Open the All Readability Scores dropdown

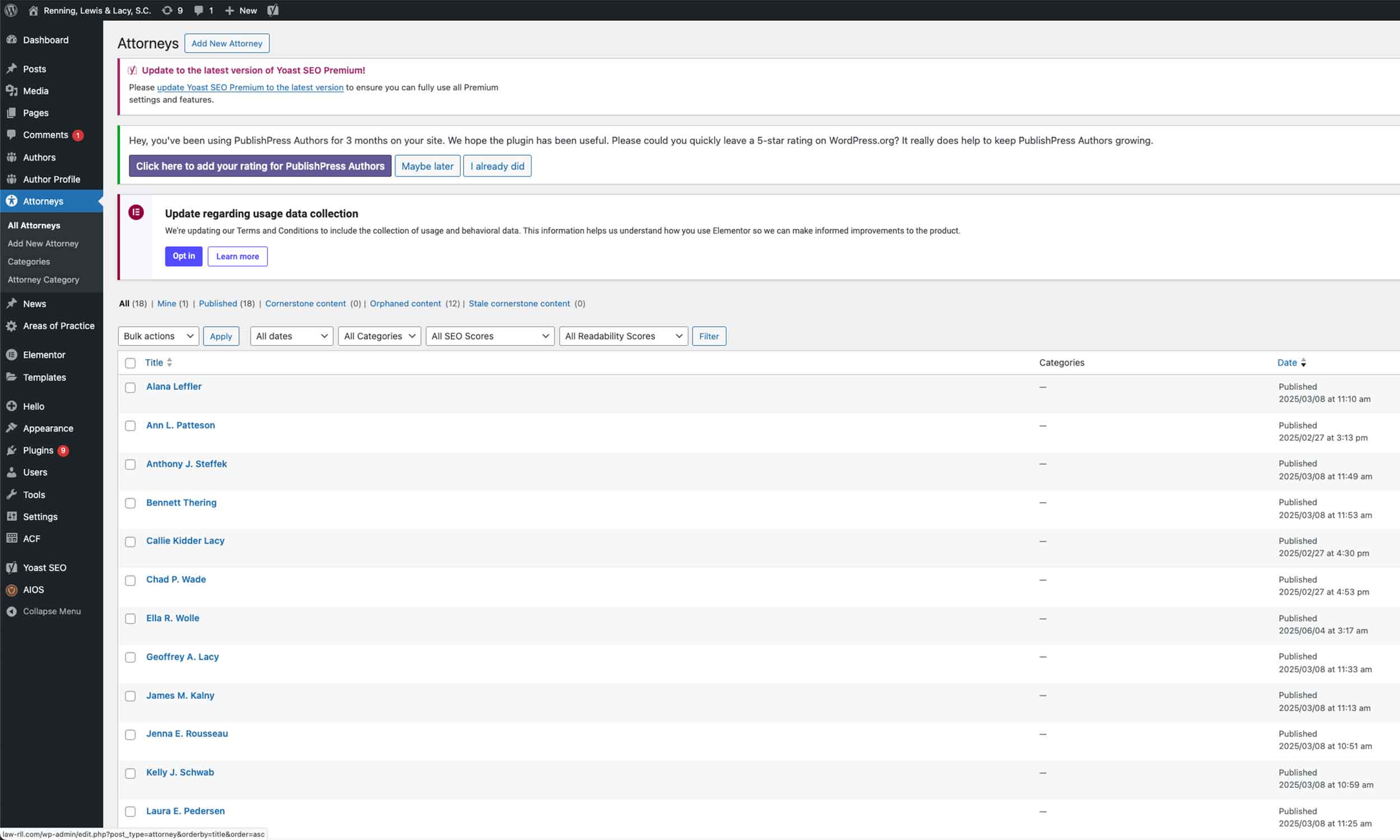(623, 336)
